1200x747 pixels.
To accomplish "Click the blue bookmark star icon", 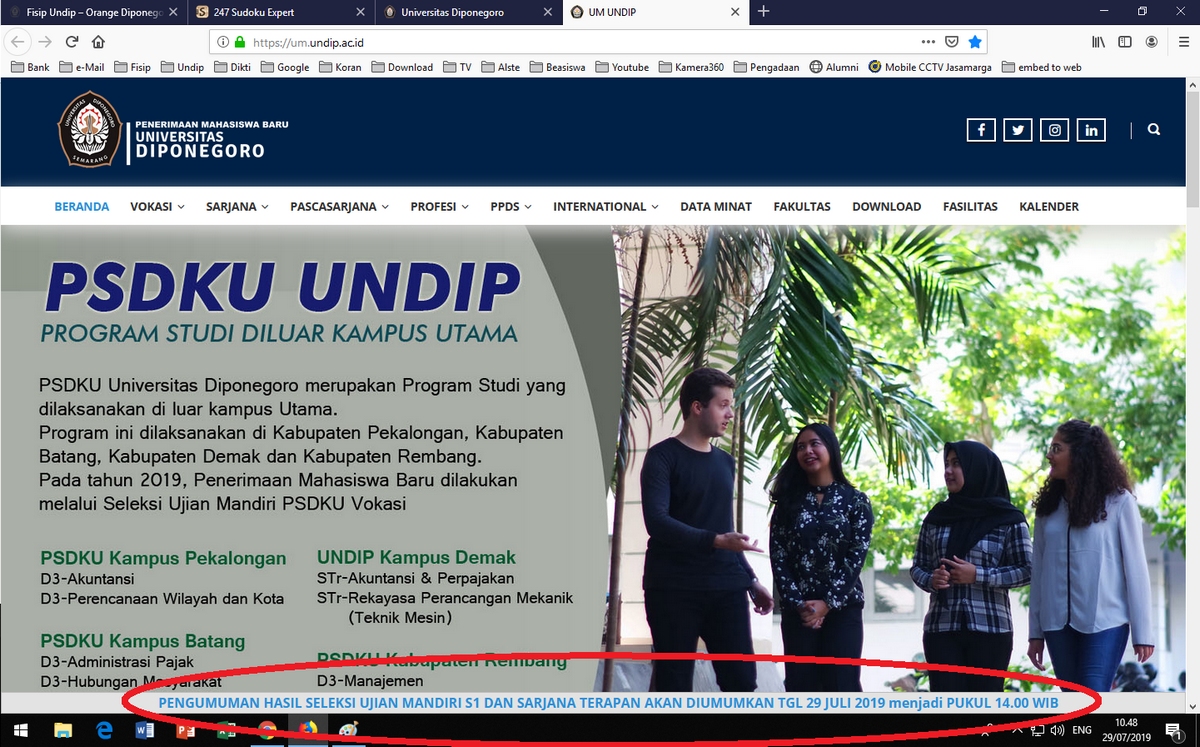I will 975,42.
